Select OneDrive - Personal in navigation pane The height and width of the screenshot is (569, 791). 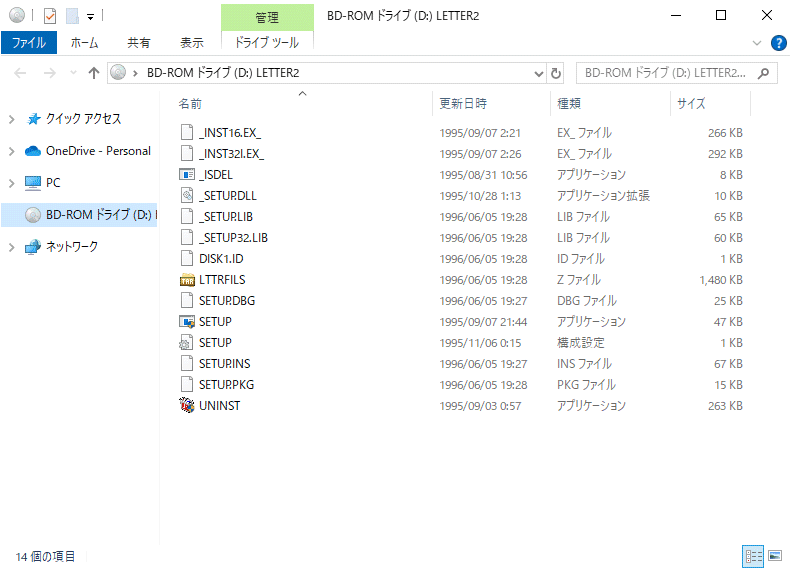[98, 151]
